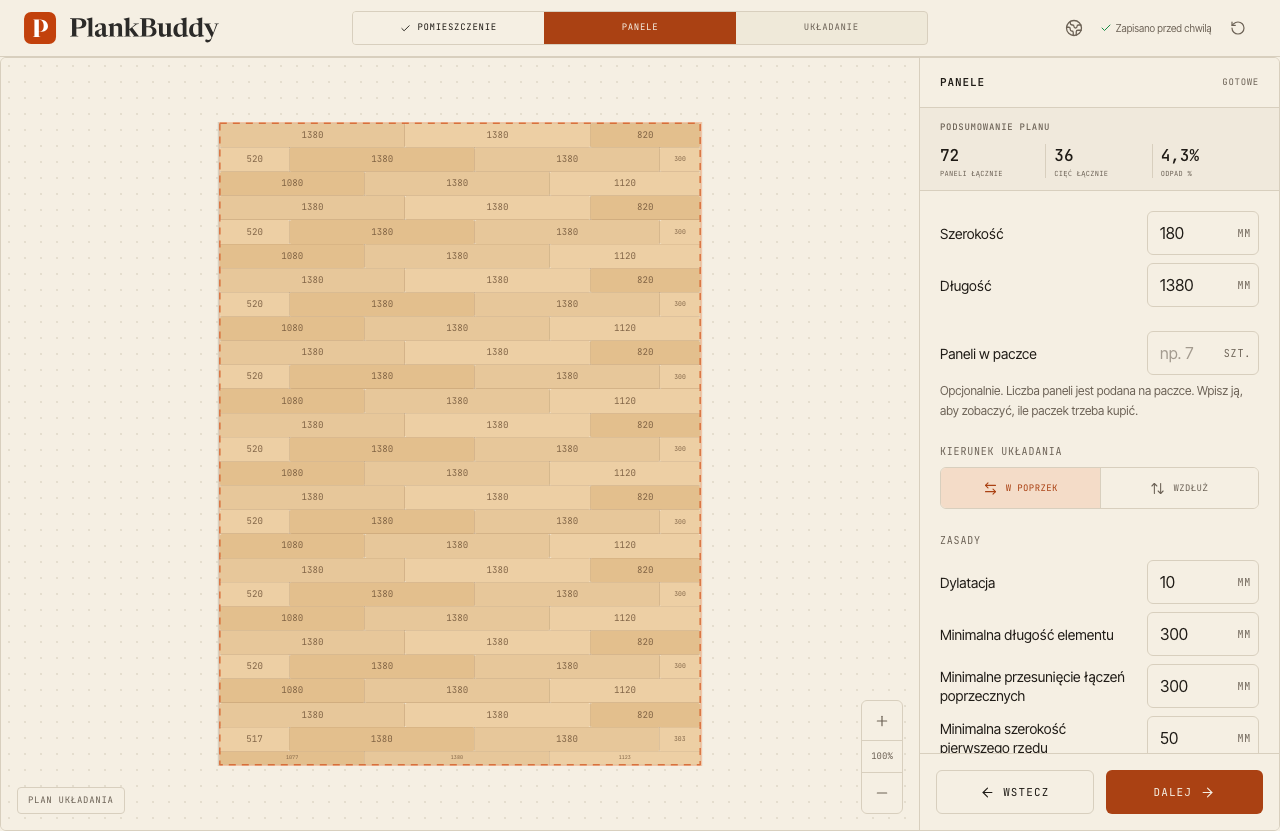Image resolution: width=1280 pixels, height=831 pixels.
Task: Click the 303 plank in the plan
Action: point(680,739)
